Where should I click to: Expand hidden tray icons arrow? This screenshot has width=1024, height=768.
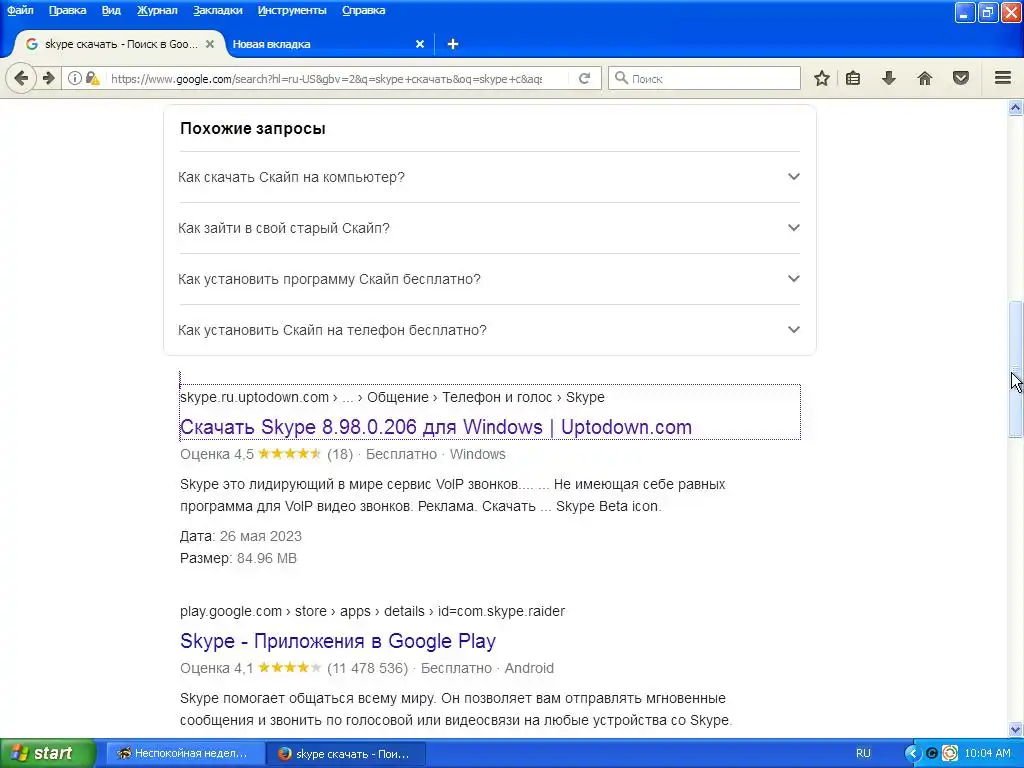tap(912, 753)
